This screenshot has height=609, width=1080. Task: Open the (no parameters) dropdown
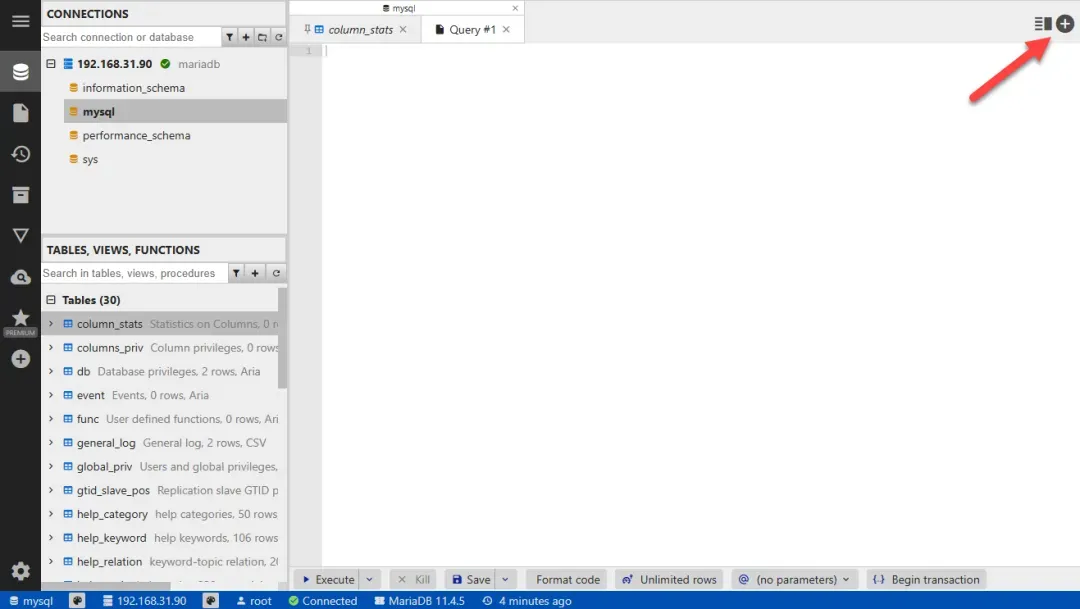tap(793, 579)
